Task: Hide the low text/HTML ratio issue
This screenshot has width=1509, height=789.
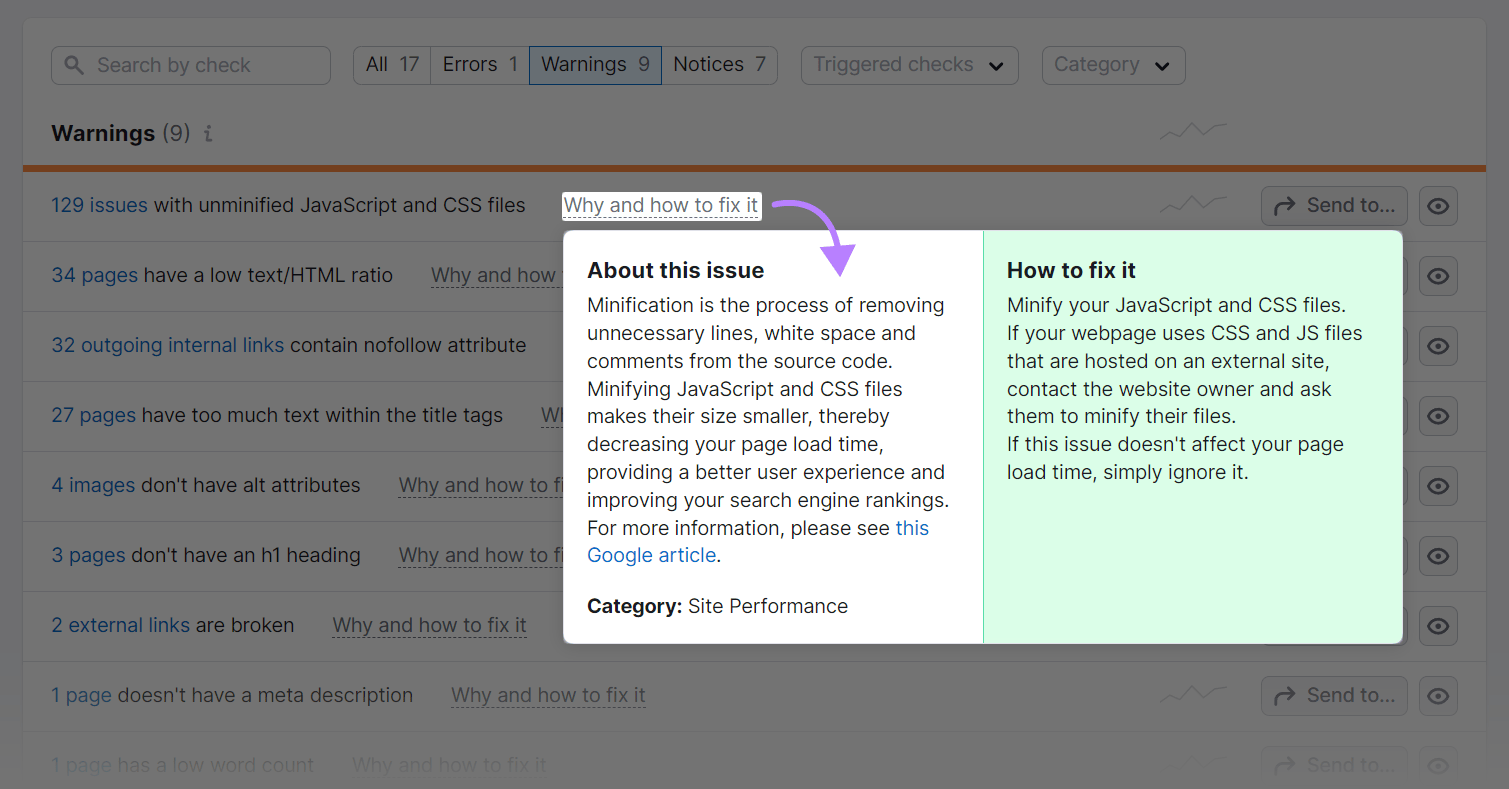Action: click(1438, 276)
